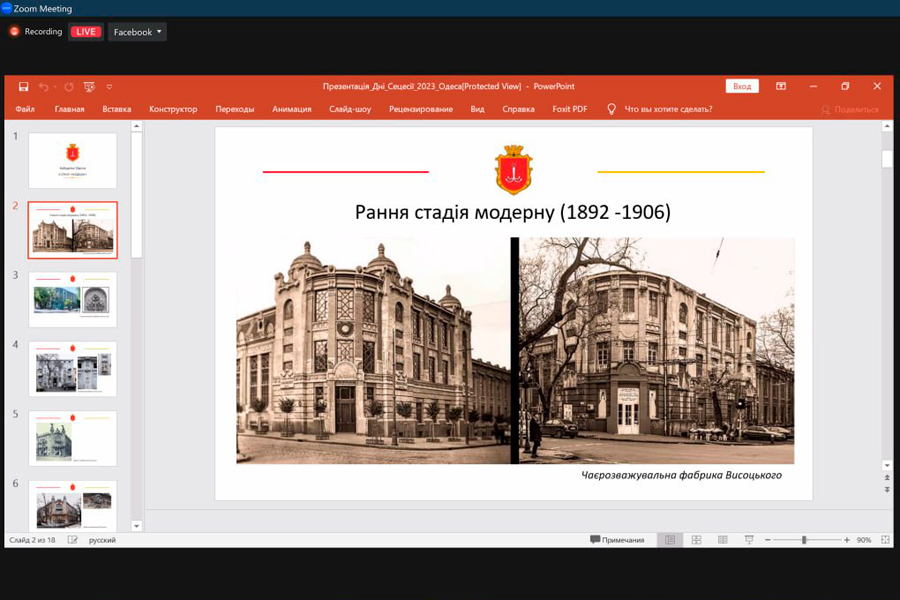Click zoom out minus button
This screenshot has width=900, height=600.
768,540
